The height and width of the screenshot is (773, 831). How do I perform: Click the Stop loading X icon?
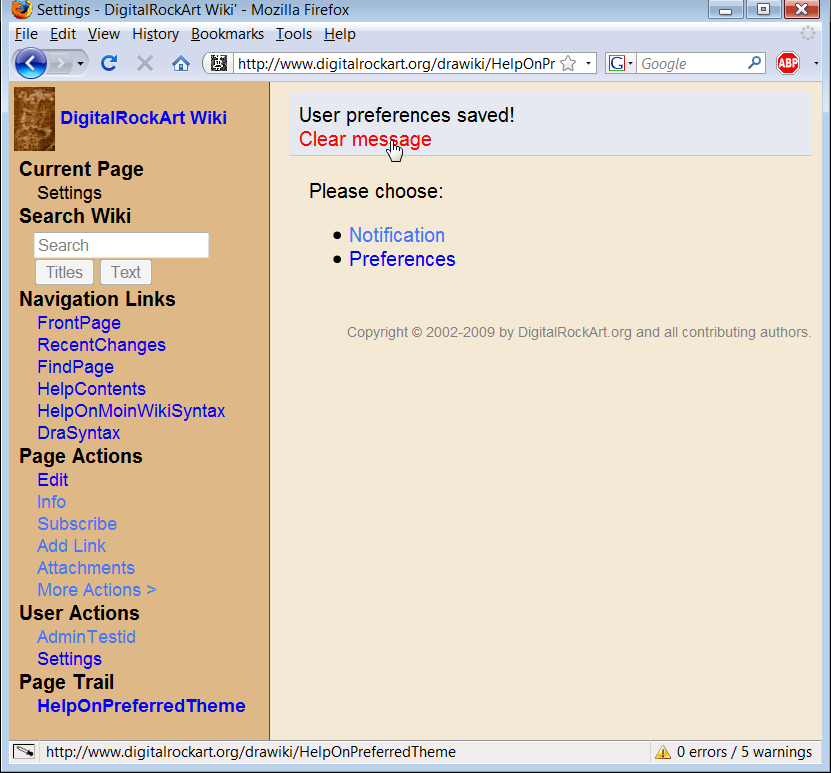pyautogui.click(x=145, y=63)
